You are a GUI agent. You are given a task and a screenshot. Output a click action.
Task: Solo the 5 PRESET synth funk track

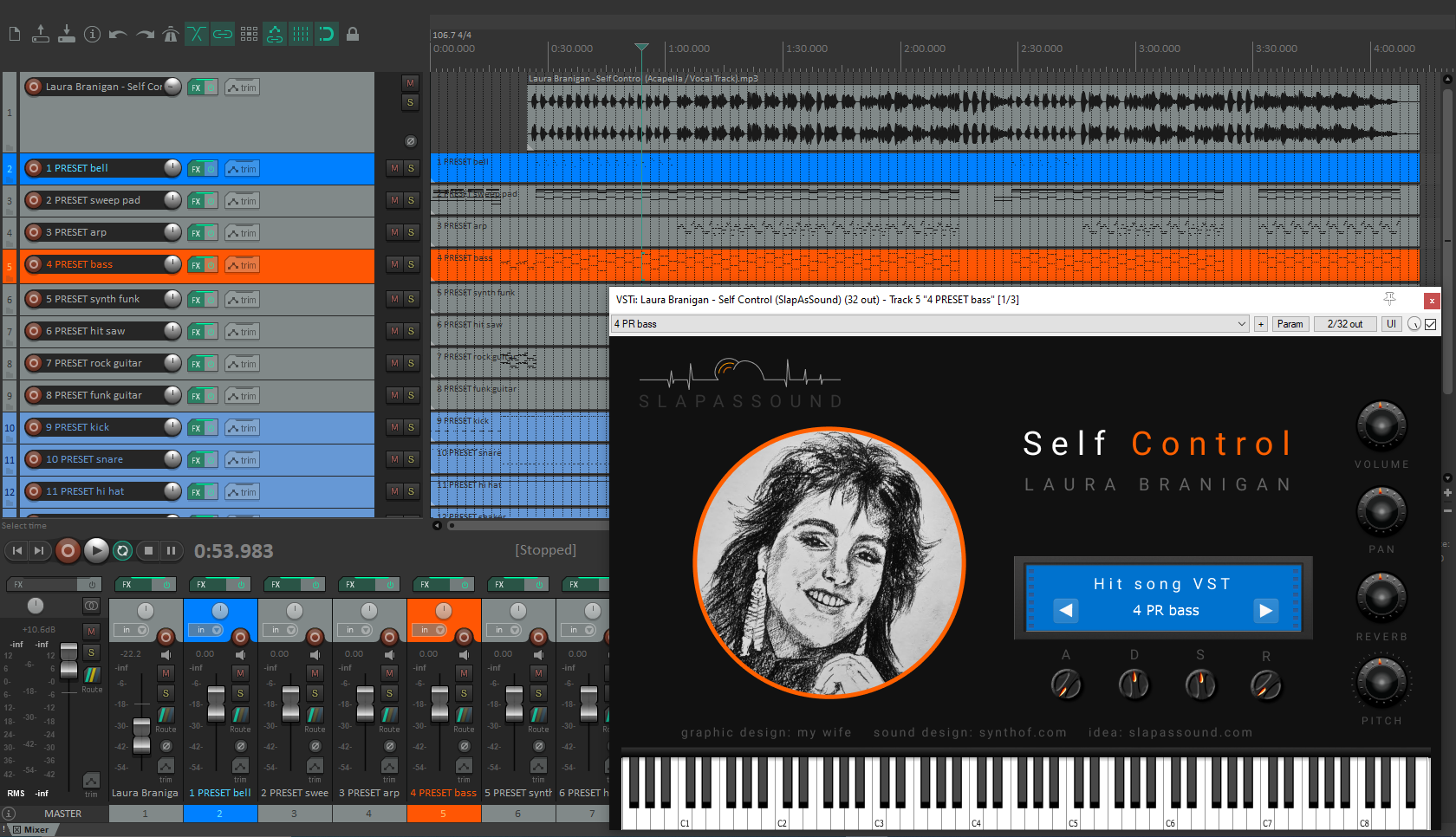[x=411, y=299]
